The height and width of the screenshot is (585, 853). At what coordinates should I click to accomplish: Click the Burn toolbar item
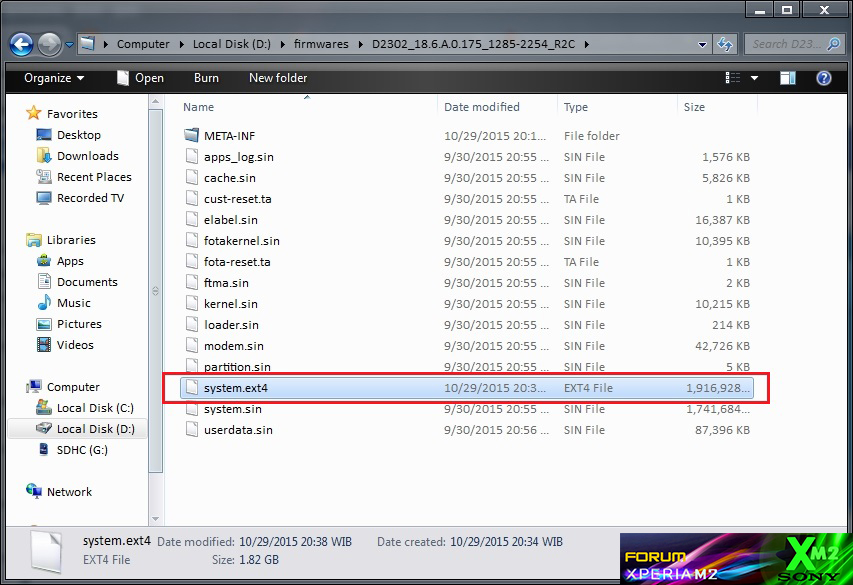206,78
